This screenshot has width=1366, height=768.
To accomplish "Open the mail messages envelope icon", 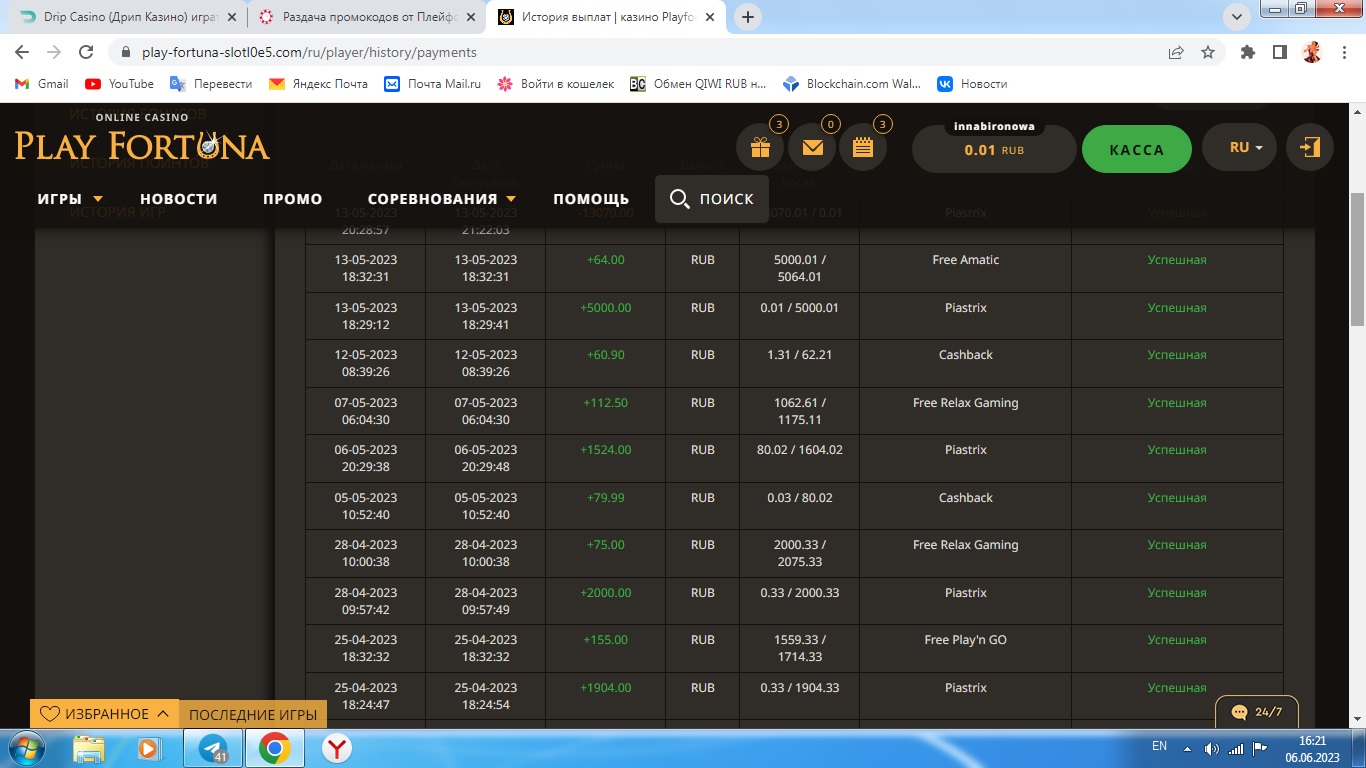I will click(812, 148).
